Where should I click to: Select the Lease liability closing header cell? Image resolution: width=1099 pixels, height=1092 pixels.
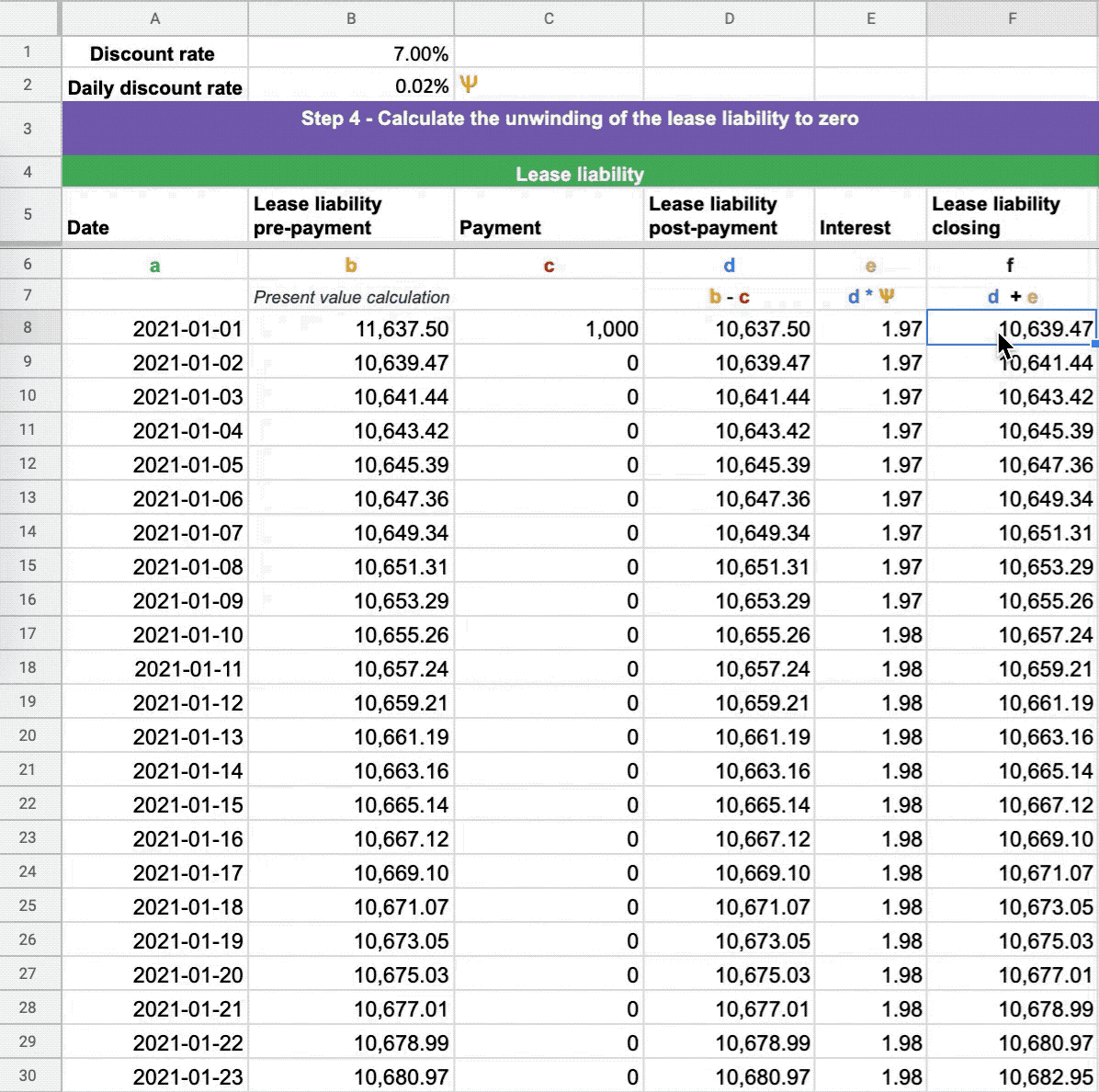coord(1010,215)
